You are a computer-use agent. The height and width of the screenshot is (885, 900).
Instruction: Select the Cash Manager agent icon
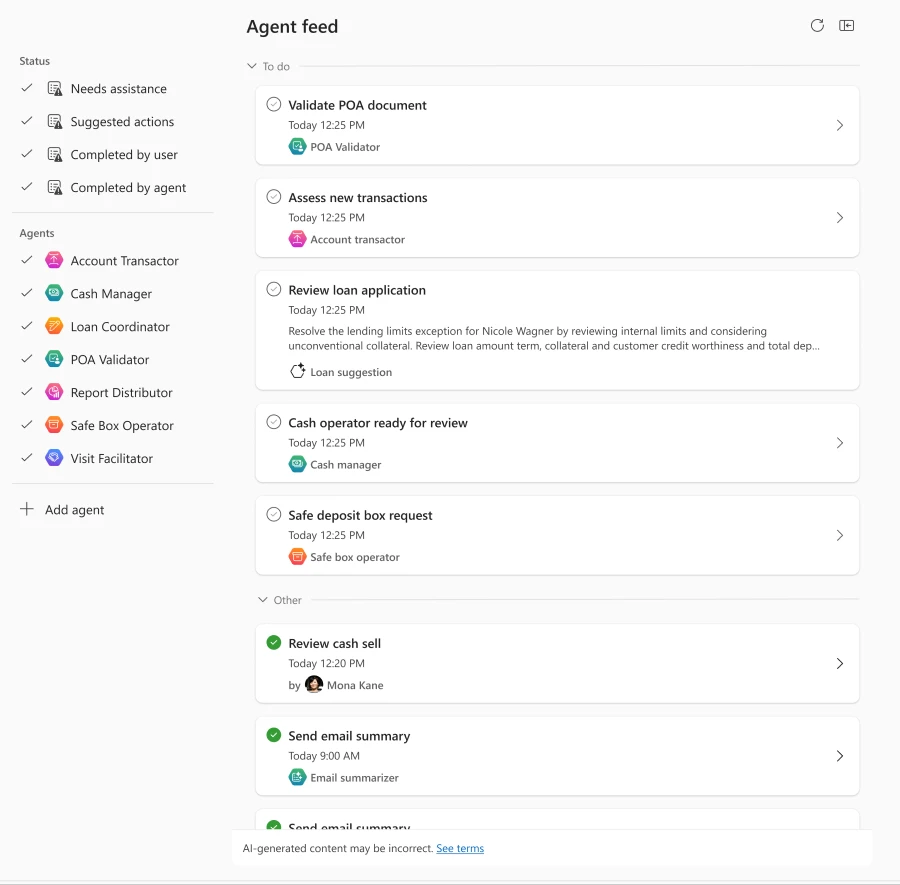[x=53, y=293]
